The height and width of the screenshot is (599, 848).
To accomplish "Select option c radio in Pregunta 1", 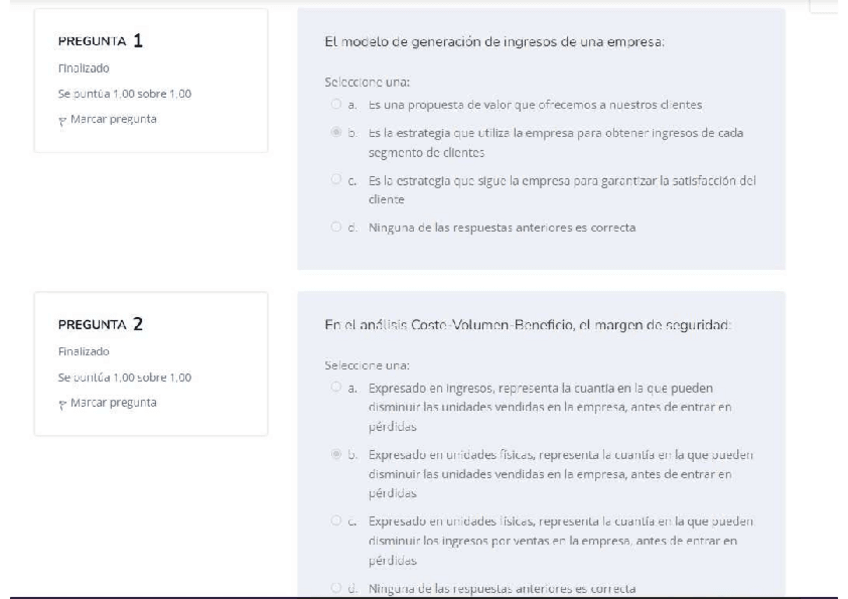I will [336, 179].
